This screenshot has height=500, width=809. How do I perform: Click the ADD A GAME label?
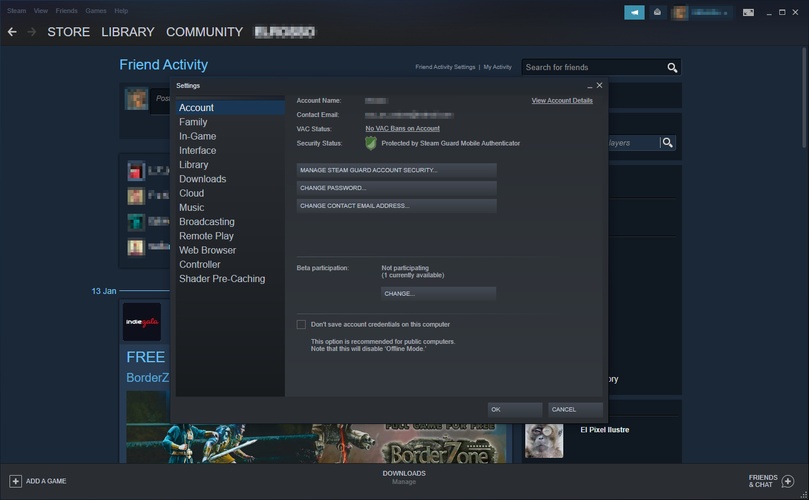(x=46, y=481)
